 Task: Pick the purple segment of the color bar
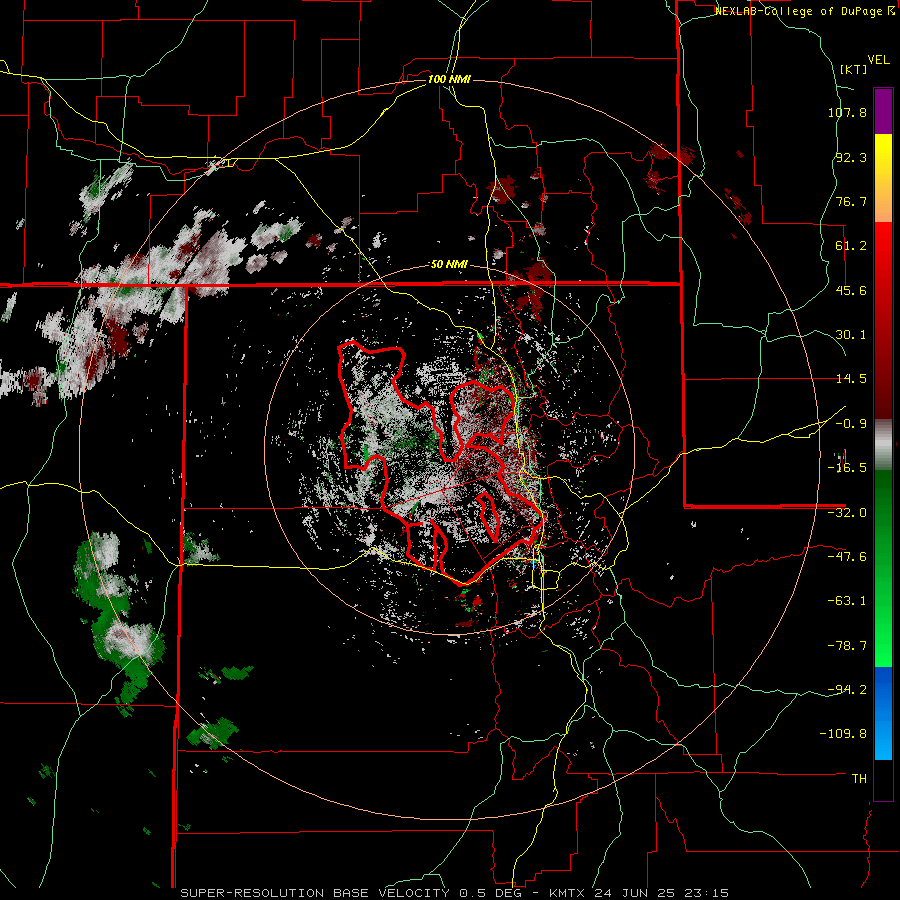pyautogui.click(x=883, y=111)
